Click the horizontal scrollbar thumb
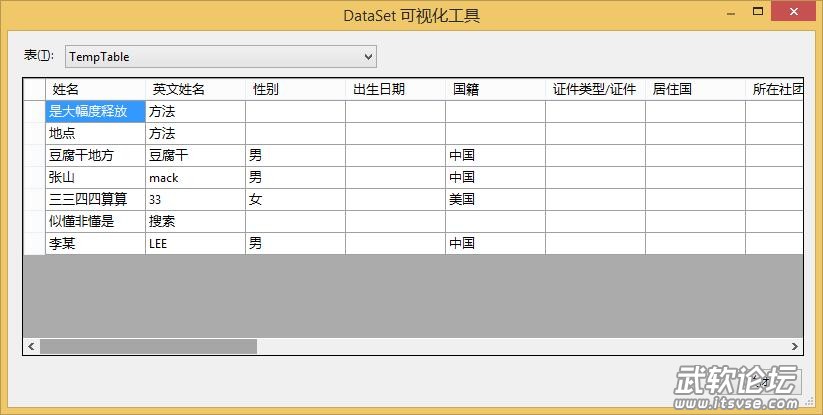Viewport: 823px width, 415px height. click(149, 346)
